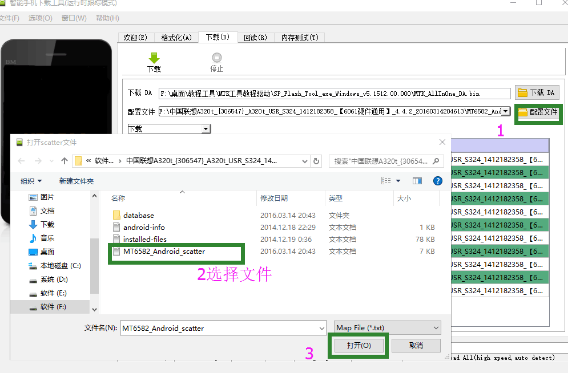
Task: Sort files by 类型 column
Action: [x=336, y=198]
